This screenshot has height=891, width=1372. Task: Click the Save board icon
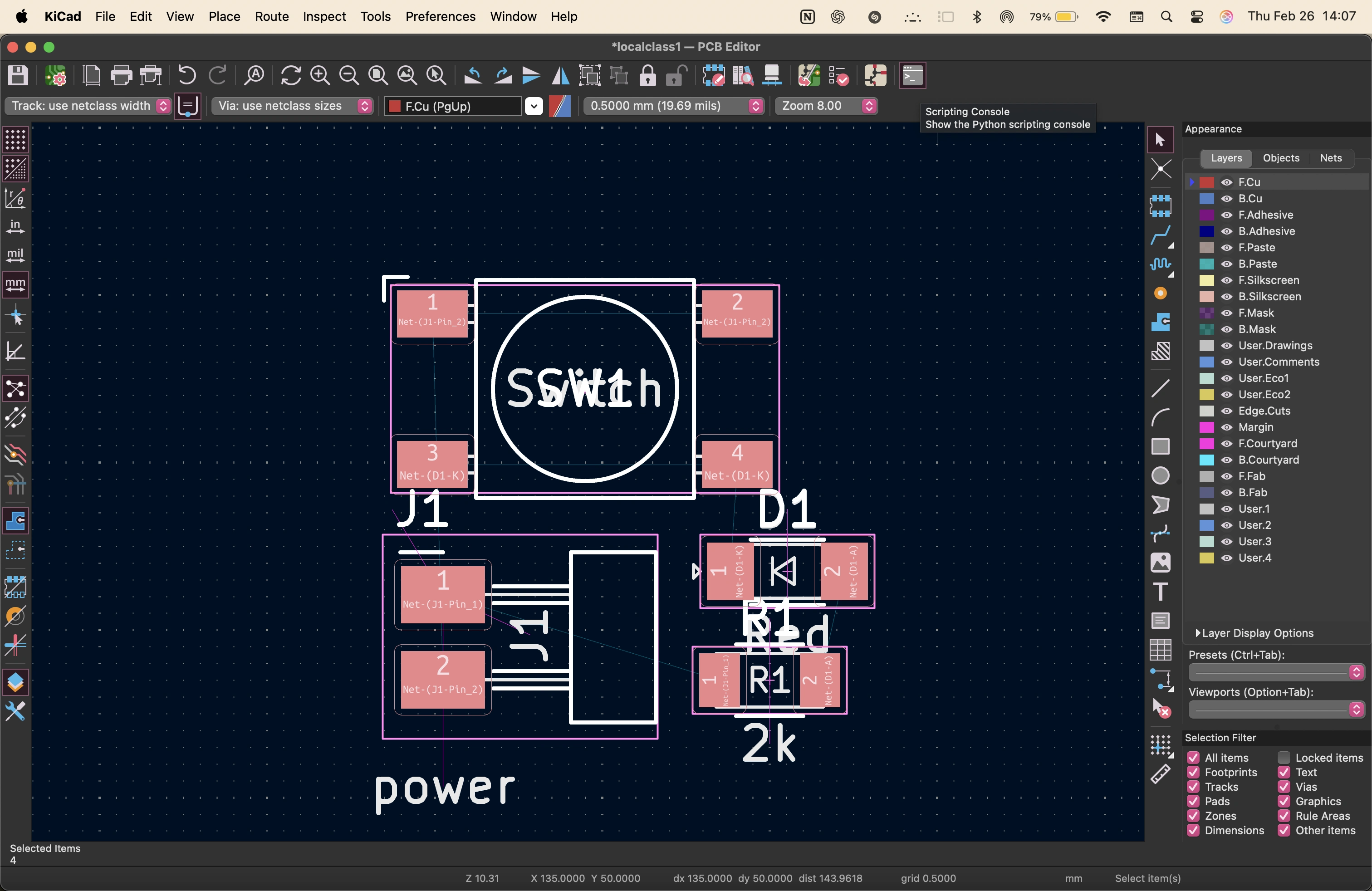click(18, 75)
